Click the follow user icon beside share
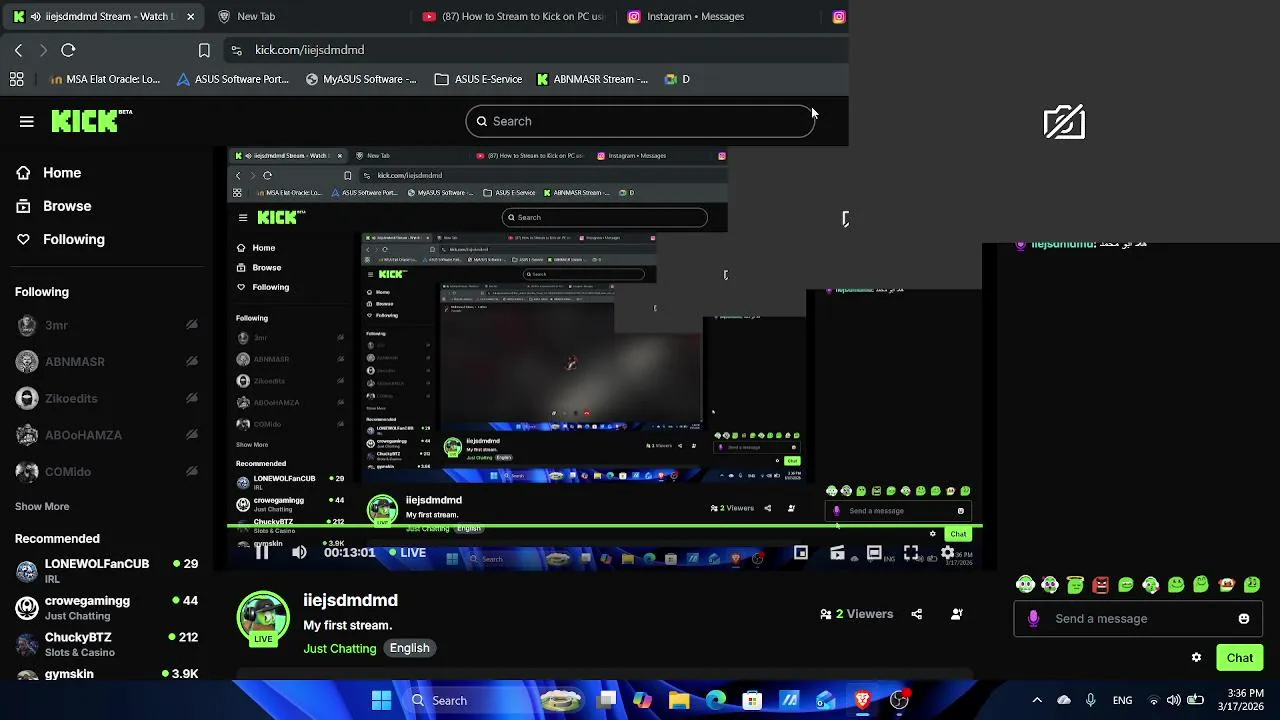1280x720 pixels. (957, 614)
